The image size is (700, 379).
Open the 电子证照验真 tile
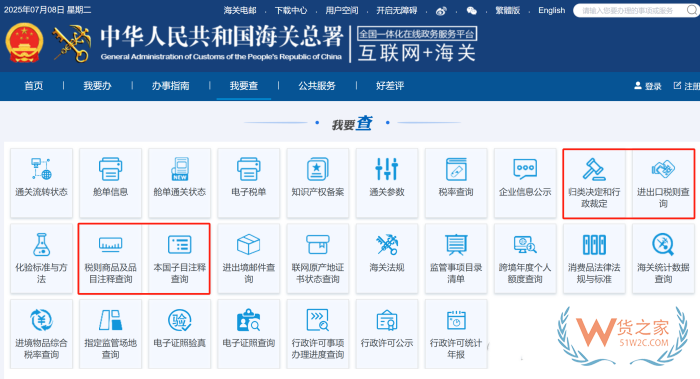(179, 334)
